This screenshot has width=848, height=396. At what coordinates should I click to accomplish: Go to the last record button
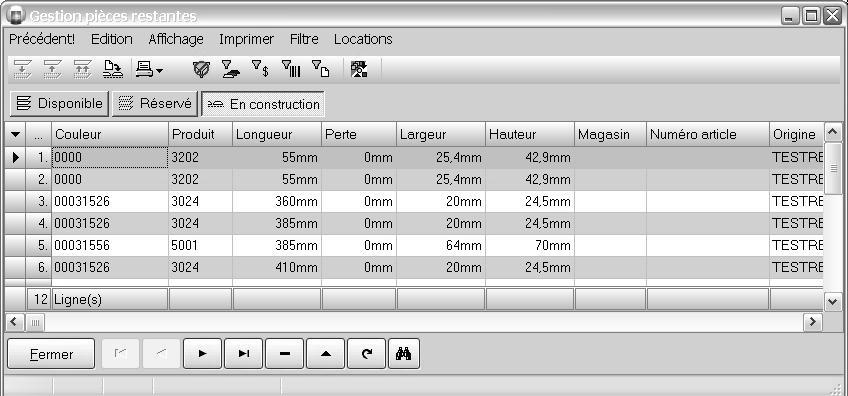point(243,354)
